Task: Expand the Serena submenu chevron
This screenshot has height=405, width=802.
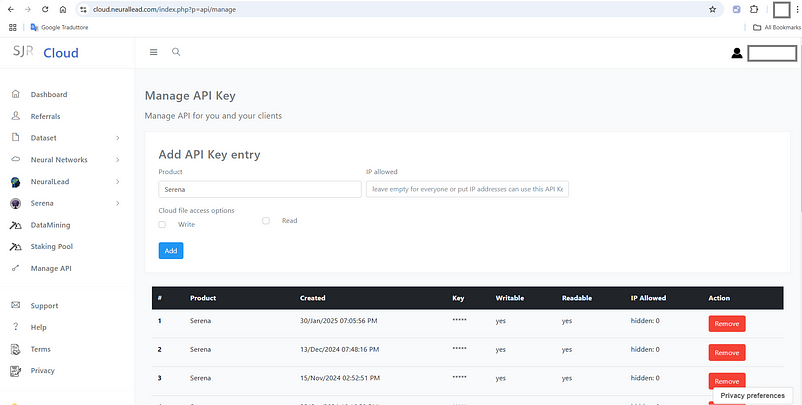Action: pos(118,204)
